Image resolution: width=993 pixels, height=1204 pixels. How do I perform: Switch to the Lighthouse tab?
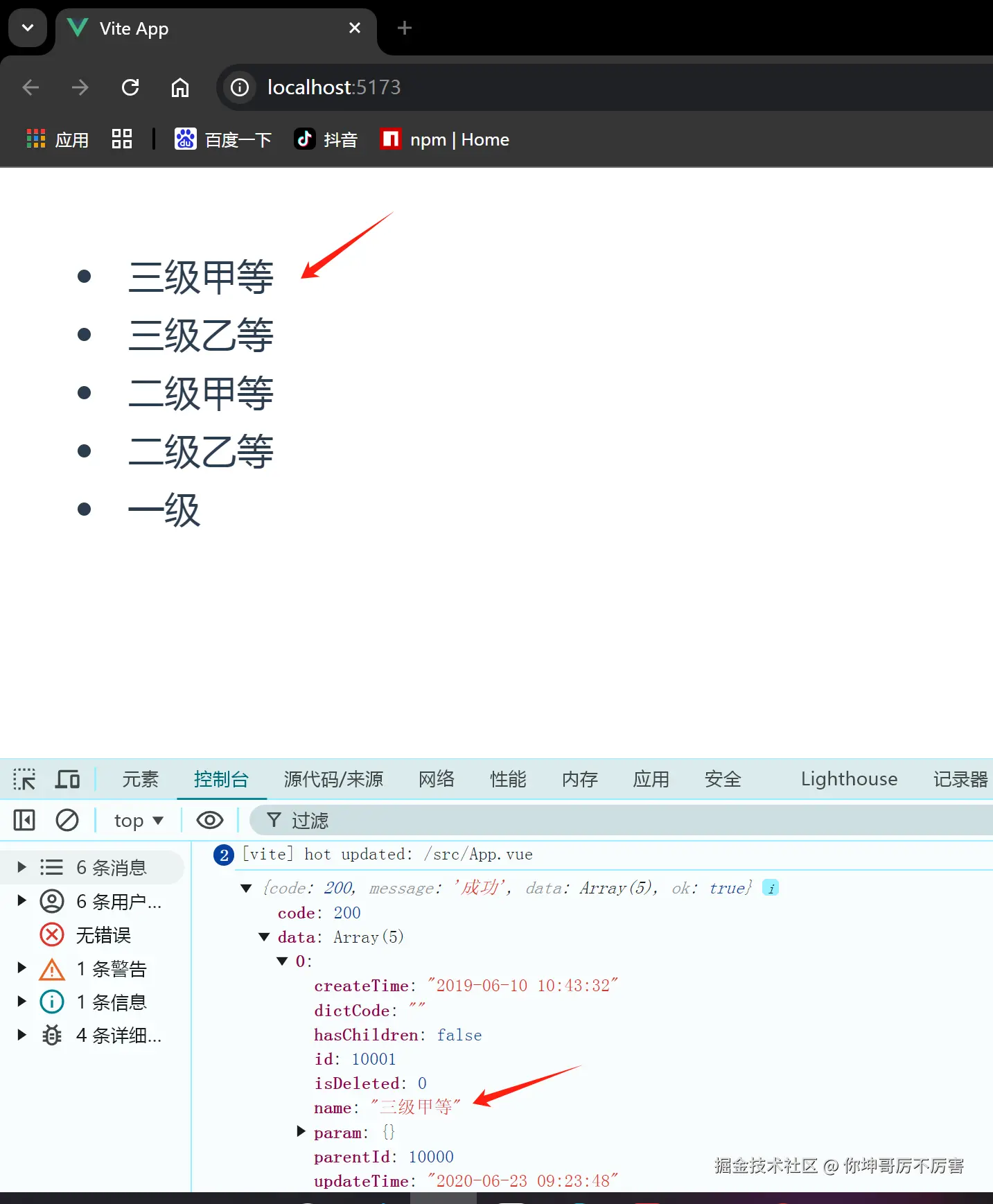(x=849, y=779)
